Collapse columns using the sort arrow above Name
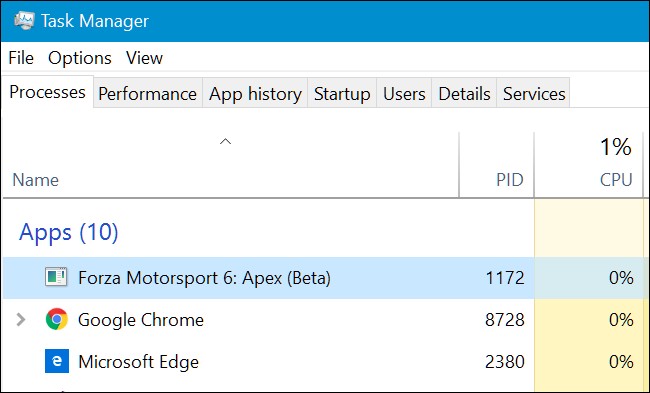The image size is (650, 393). pyautogui.click(x=225, y=141)
